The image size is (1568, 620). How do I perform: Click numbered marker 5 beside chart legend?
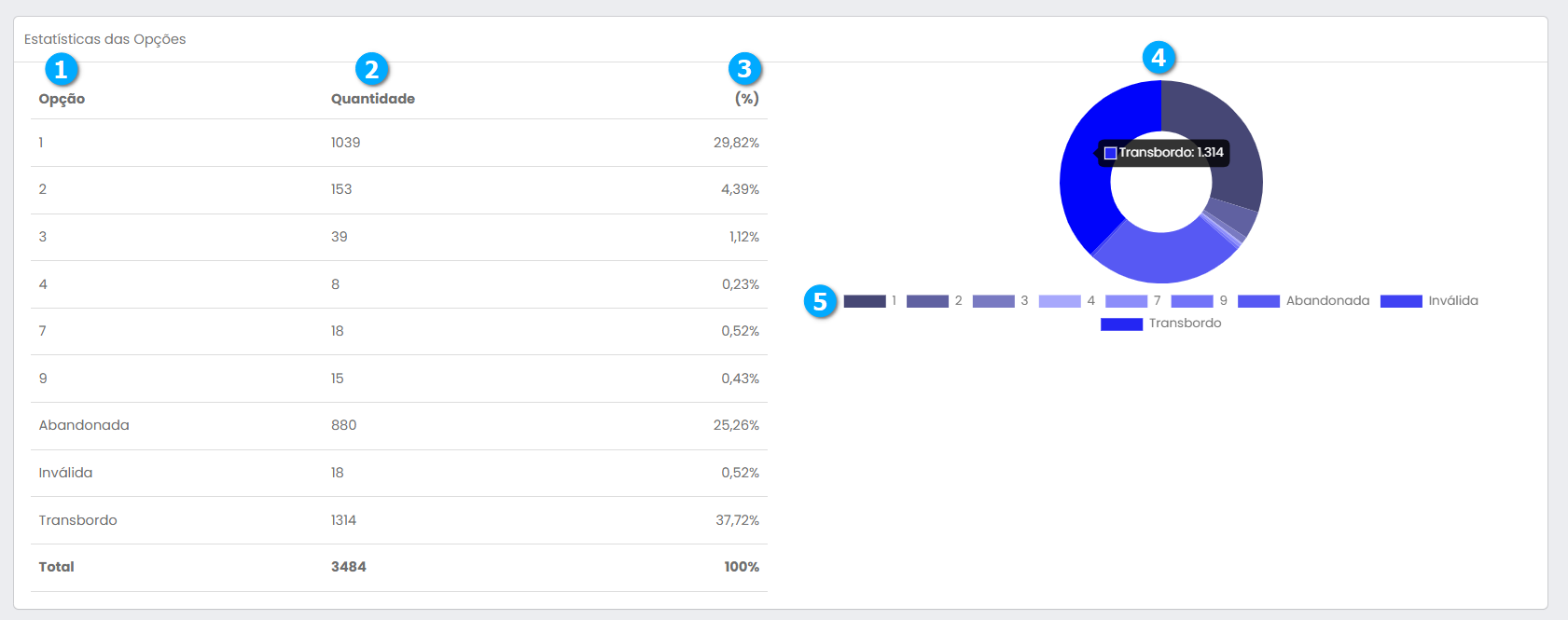820,301
